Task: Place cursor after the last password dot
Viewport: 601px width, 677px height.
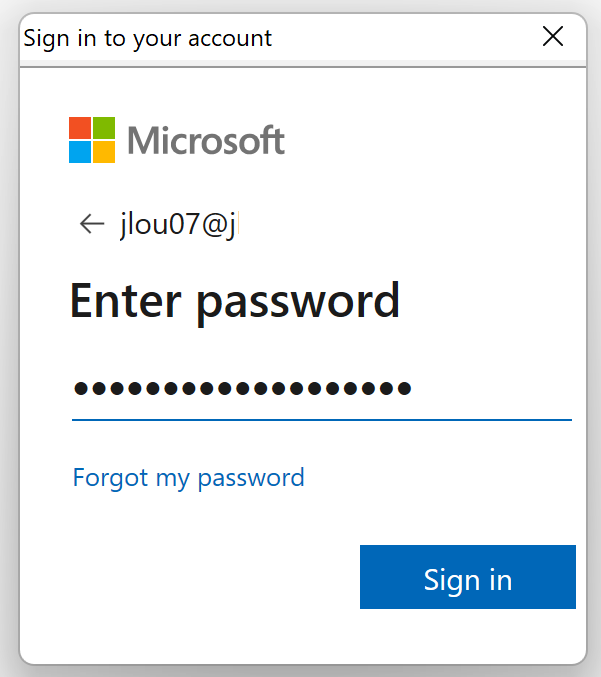Action: click(x=412, y=389)
